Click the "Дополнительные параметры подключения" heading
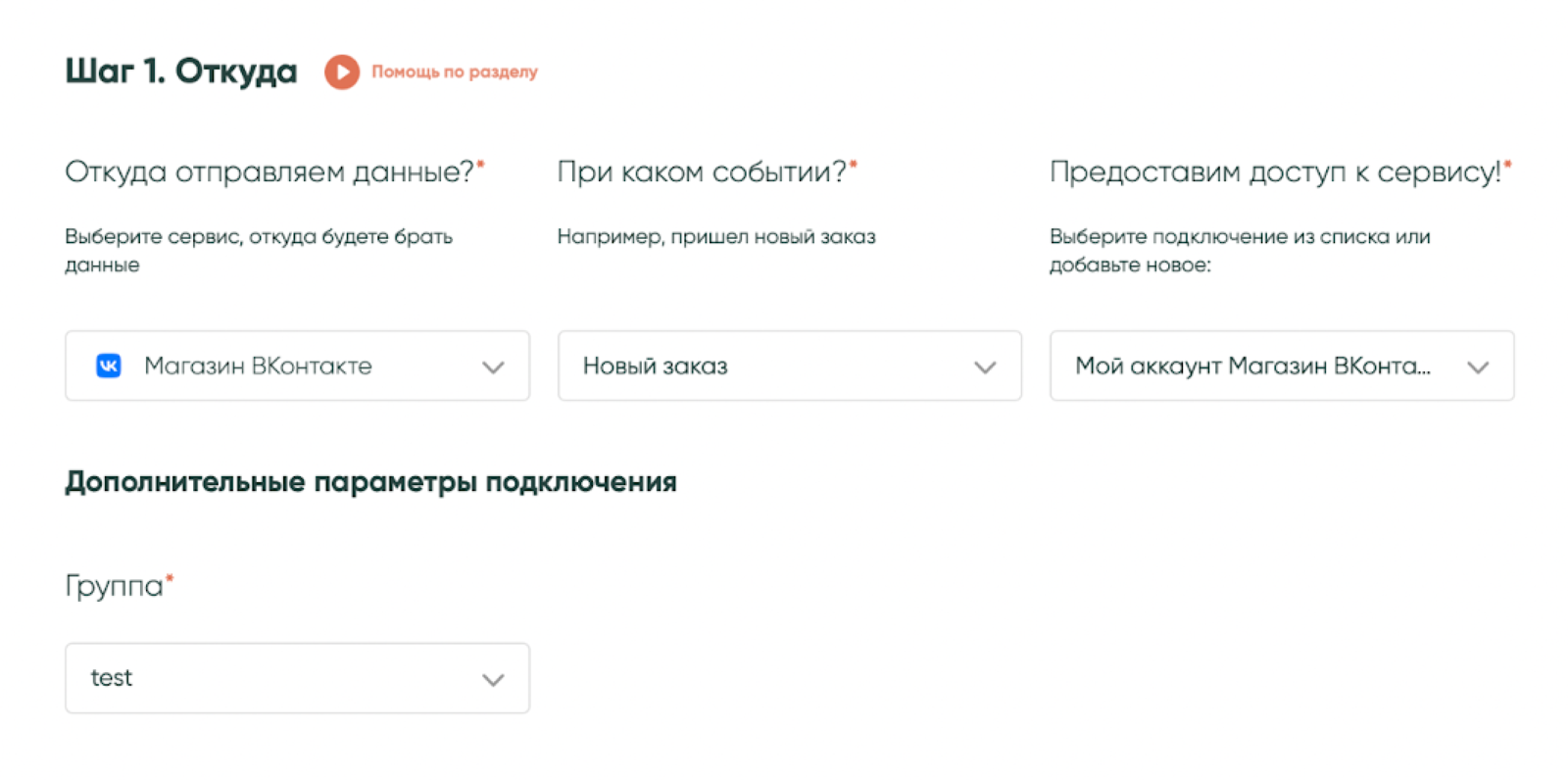 coord(370,482)
